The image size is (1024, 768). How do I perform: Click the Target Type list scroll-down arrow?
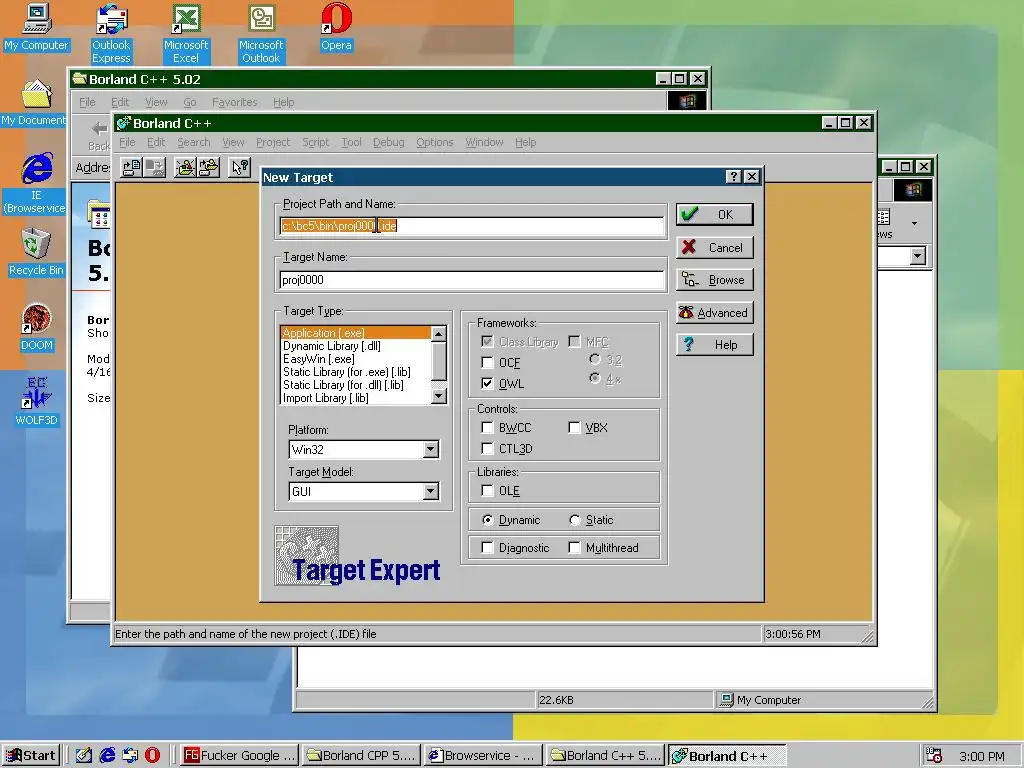[x=439, y=396]
